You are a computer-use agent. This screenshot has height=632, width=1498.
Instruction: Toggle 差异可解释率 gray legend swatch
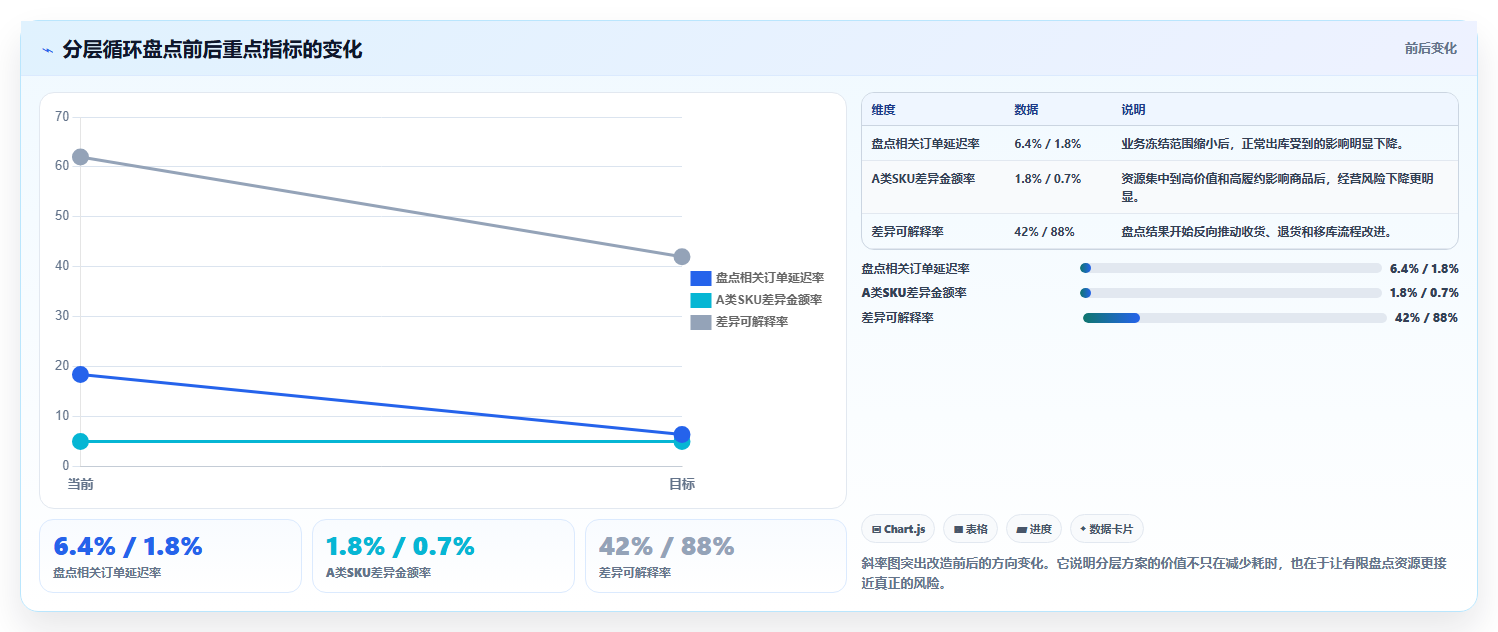pyautogui.click(x=700, y=322)
